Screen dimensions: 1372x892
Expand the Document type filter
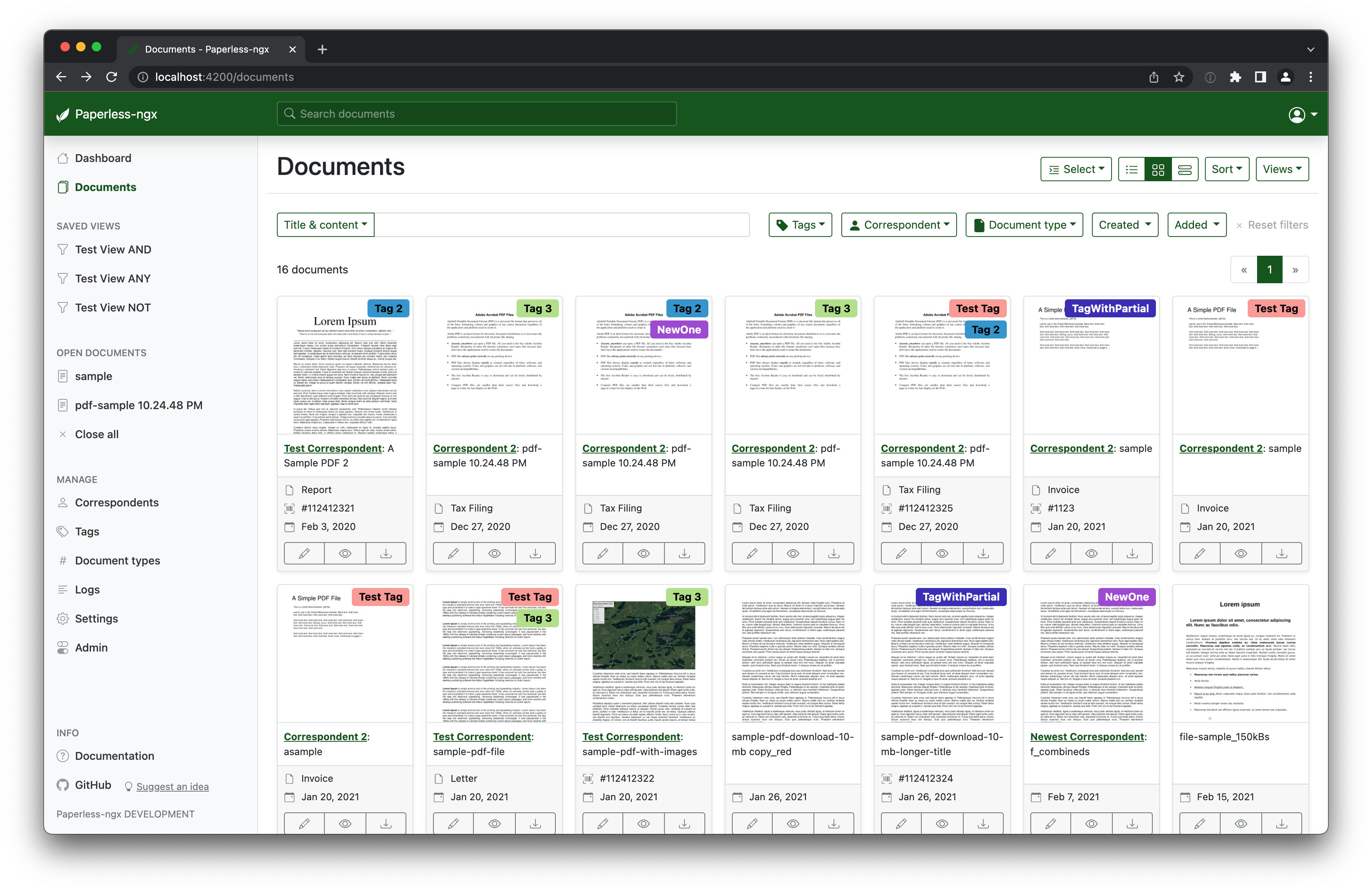tap(1024, 225)
